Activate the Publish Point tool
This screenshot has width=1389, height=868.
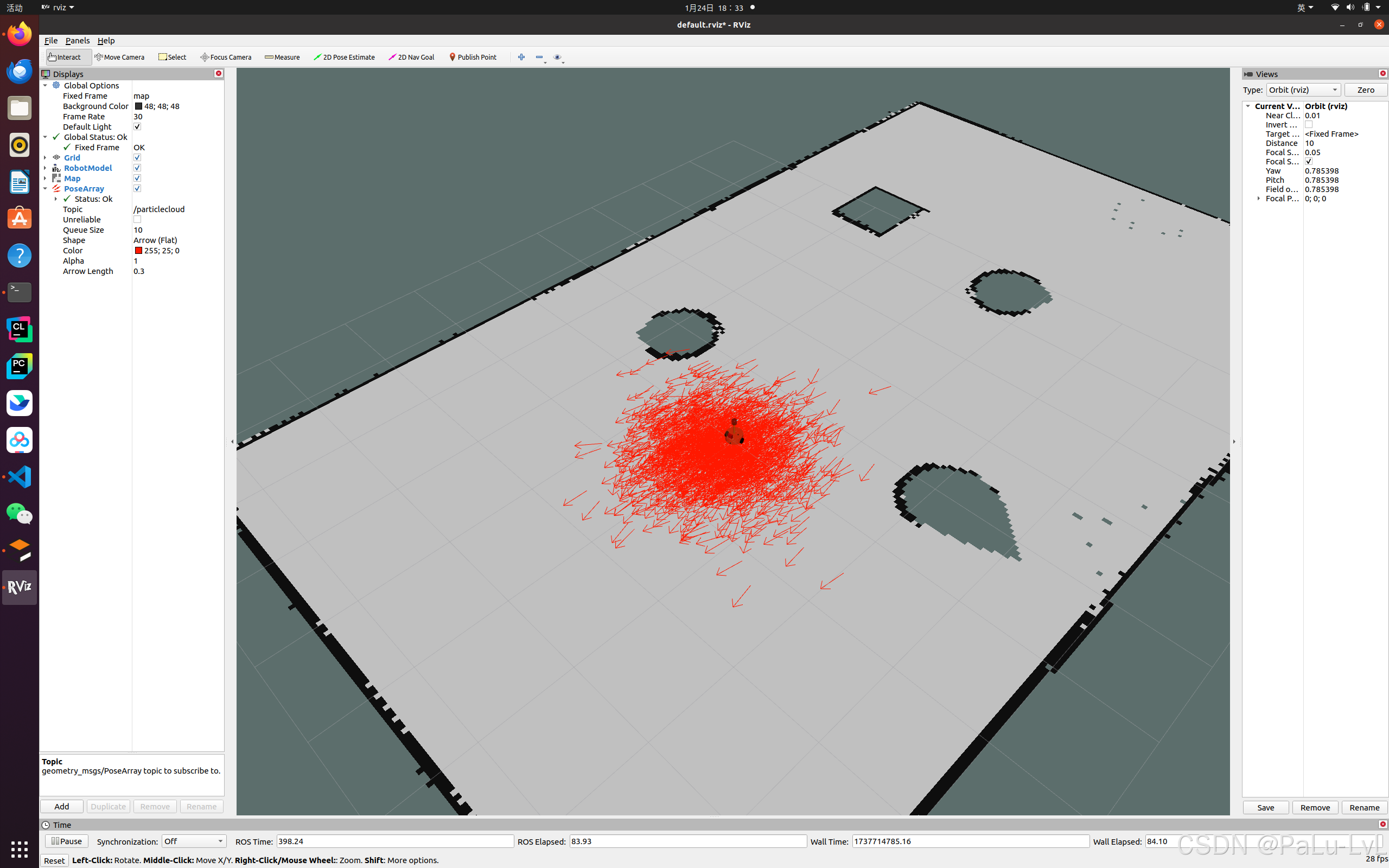coord(473,57)
